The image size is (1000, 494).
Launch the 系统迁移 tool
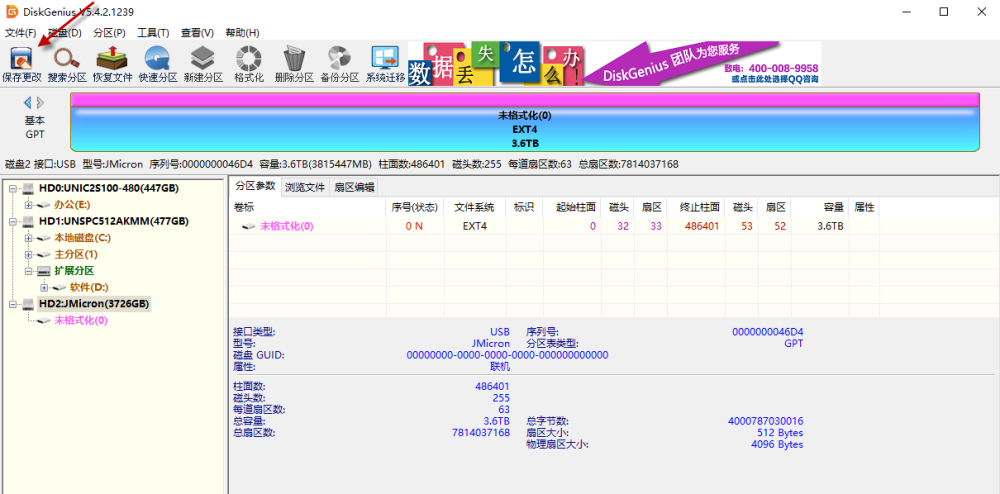(385, 64)
